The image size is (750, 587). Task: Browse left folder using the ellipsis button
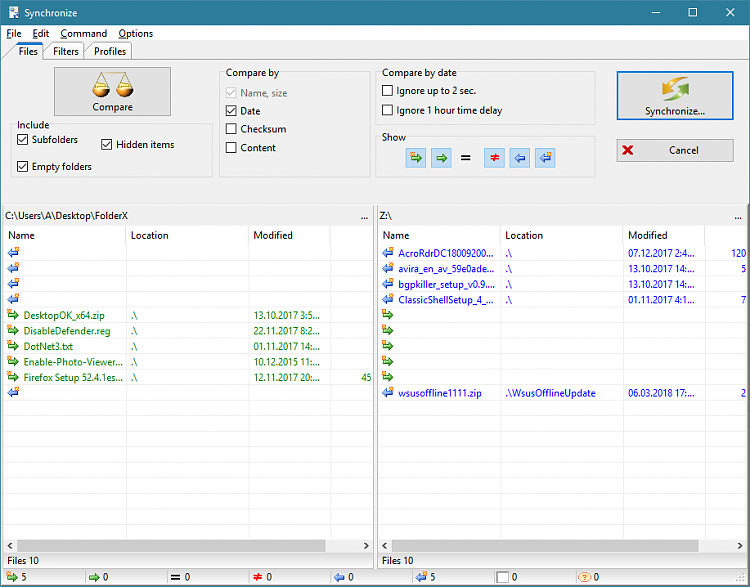coord(364,216)
